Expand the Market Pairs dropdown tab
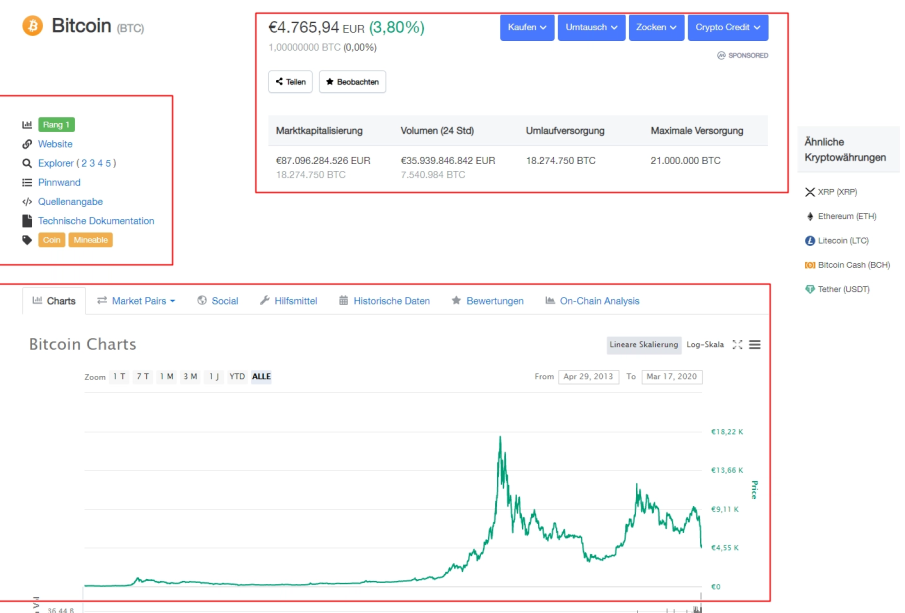Screen dimensions: 905x613 coord(136,301)
